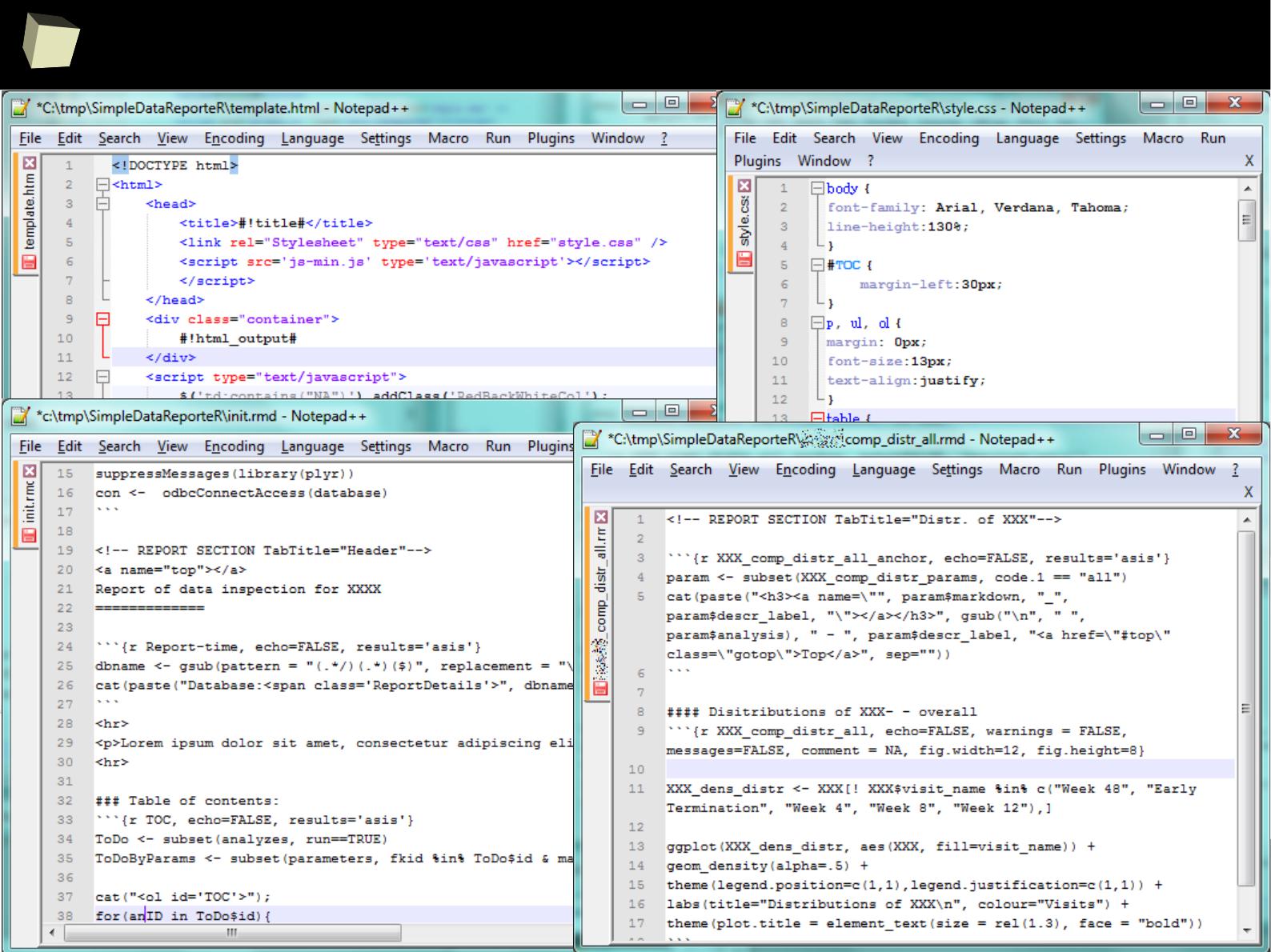Close the comp_distr_all.rmd vertical tab
This screenshot has height=952, width=1271.
point(600,518)
